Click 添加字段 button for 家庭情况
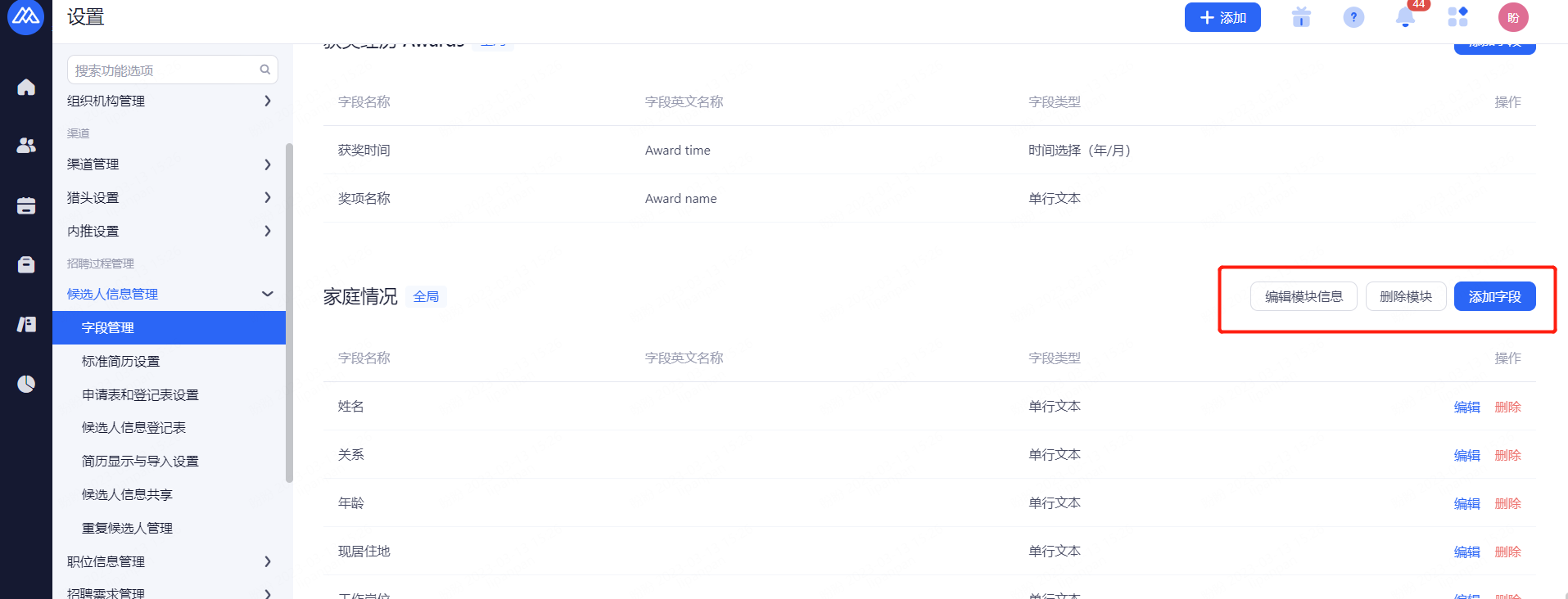The height and width of the screenshot is (599, 1568). click(1494, 296)
